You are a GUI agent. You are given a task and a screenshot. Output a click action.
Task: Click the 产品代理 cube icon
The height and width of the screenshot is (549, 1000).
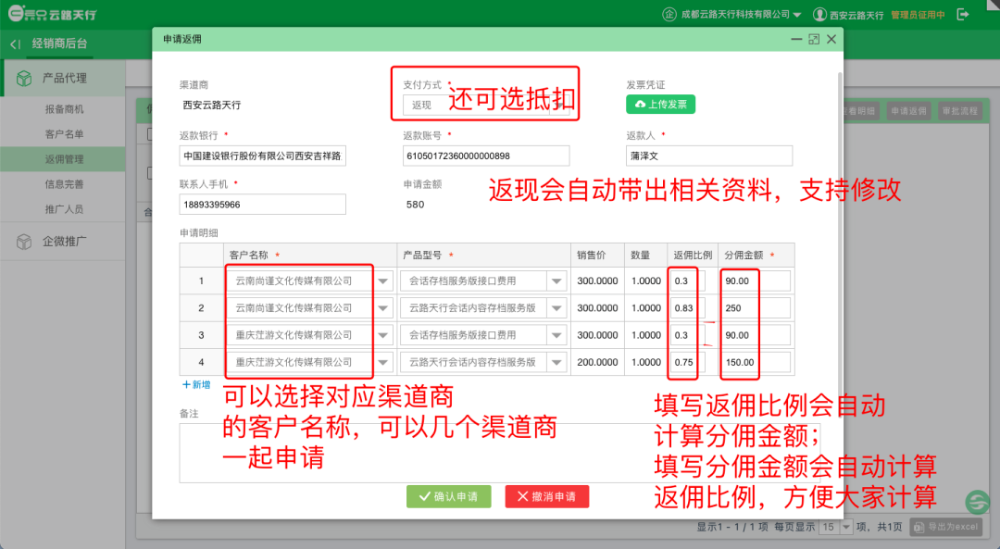pos(24,78)
